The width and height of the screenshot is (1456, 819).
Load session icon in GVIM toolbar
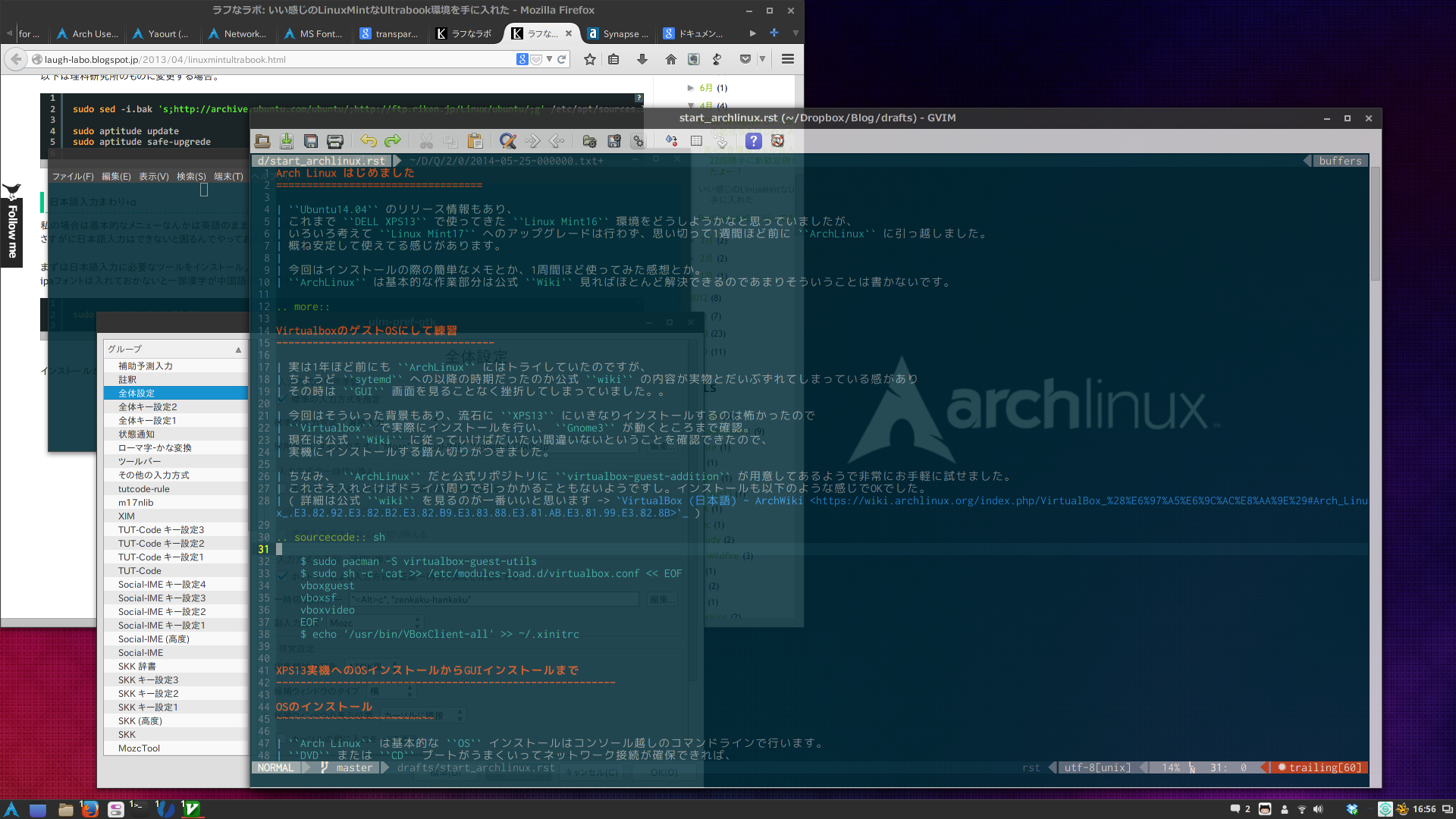[x=589, y=141]
